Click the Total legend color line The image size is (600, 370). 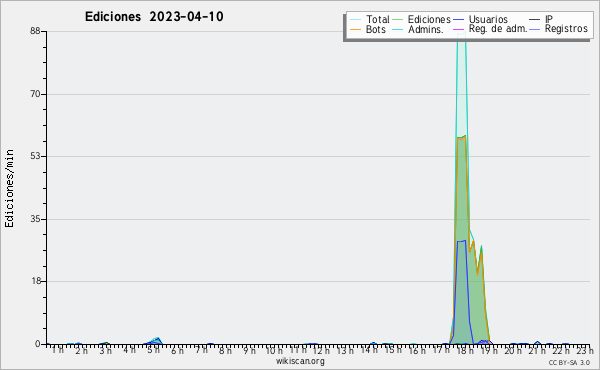click(x=355, y=20)
